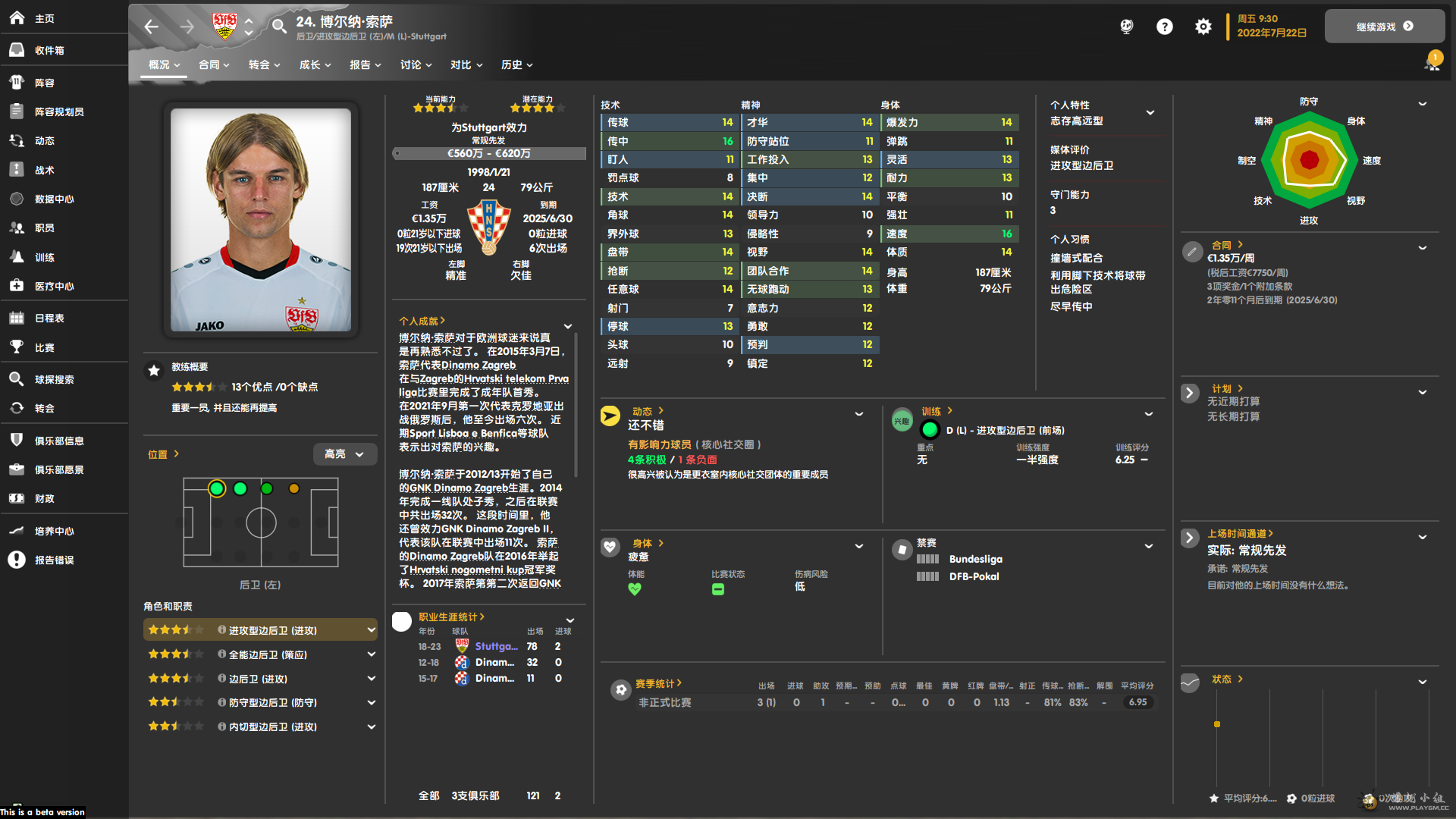Open the 职业生涯统计 career stats link
The image size is (1456, 819).
tap(451, 617)
